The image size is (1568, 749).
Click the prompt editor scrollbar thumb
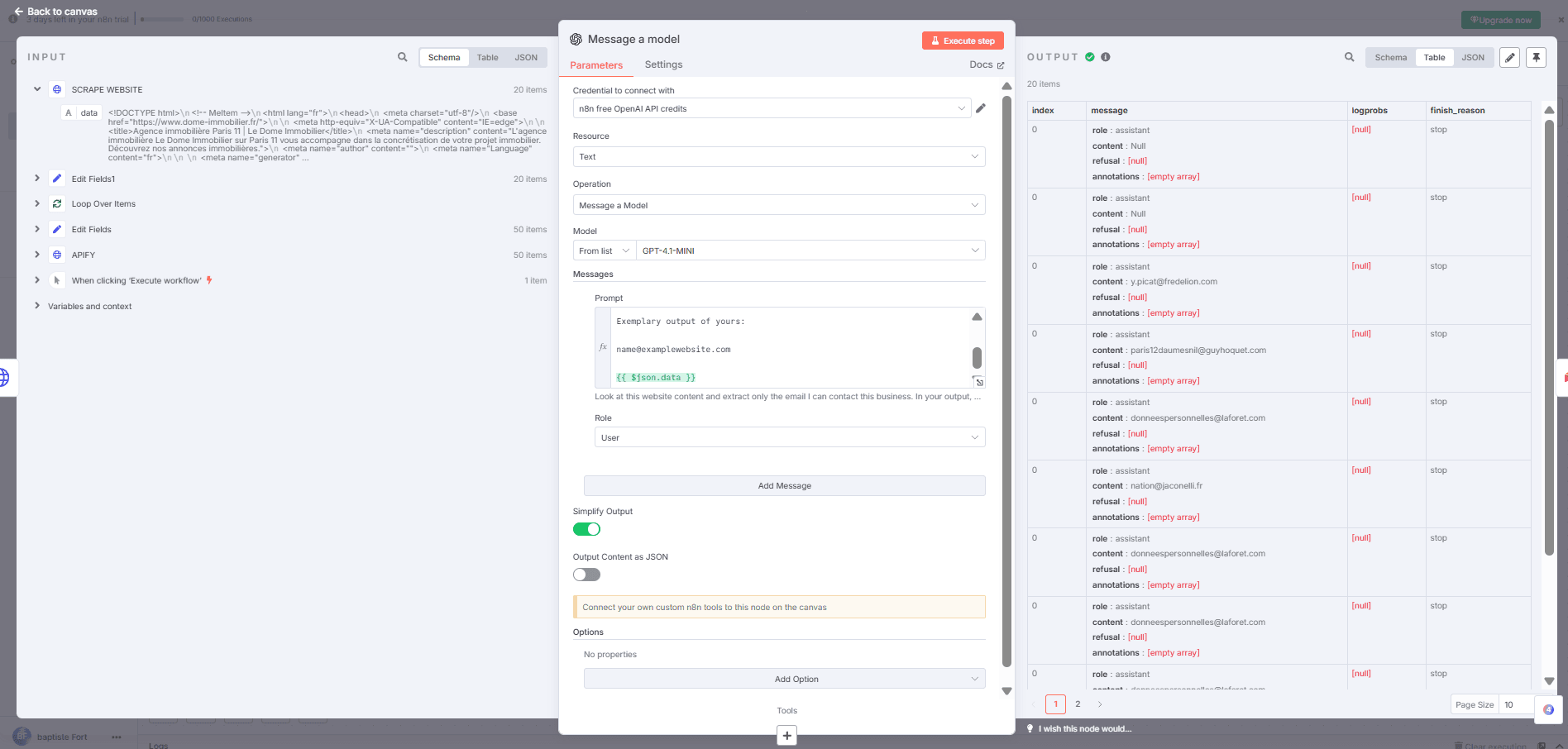tap(977, 357)
